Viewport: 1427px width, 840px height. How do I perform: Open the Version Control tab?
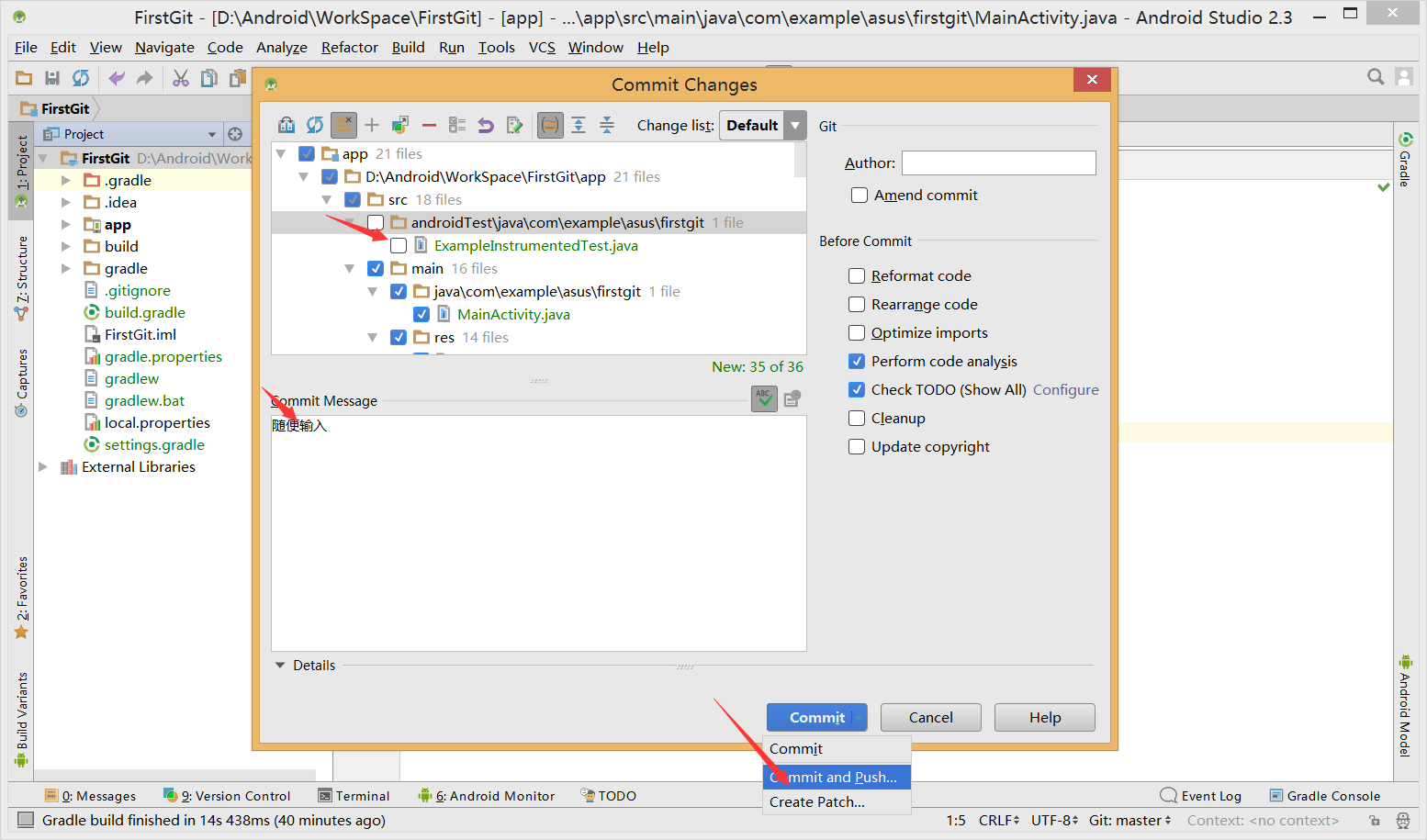(227, 796)
